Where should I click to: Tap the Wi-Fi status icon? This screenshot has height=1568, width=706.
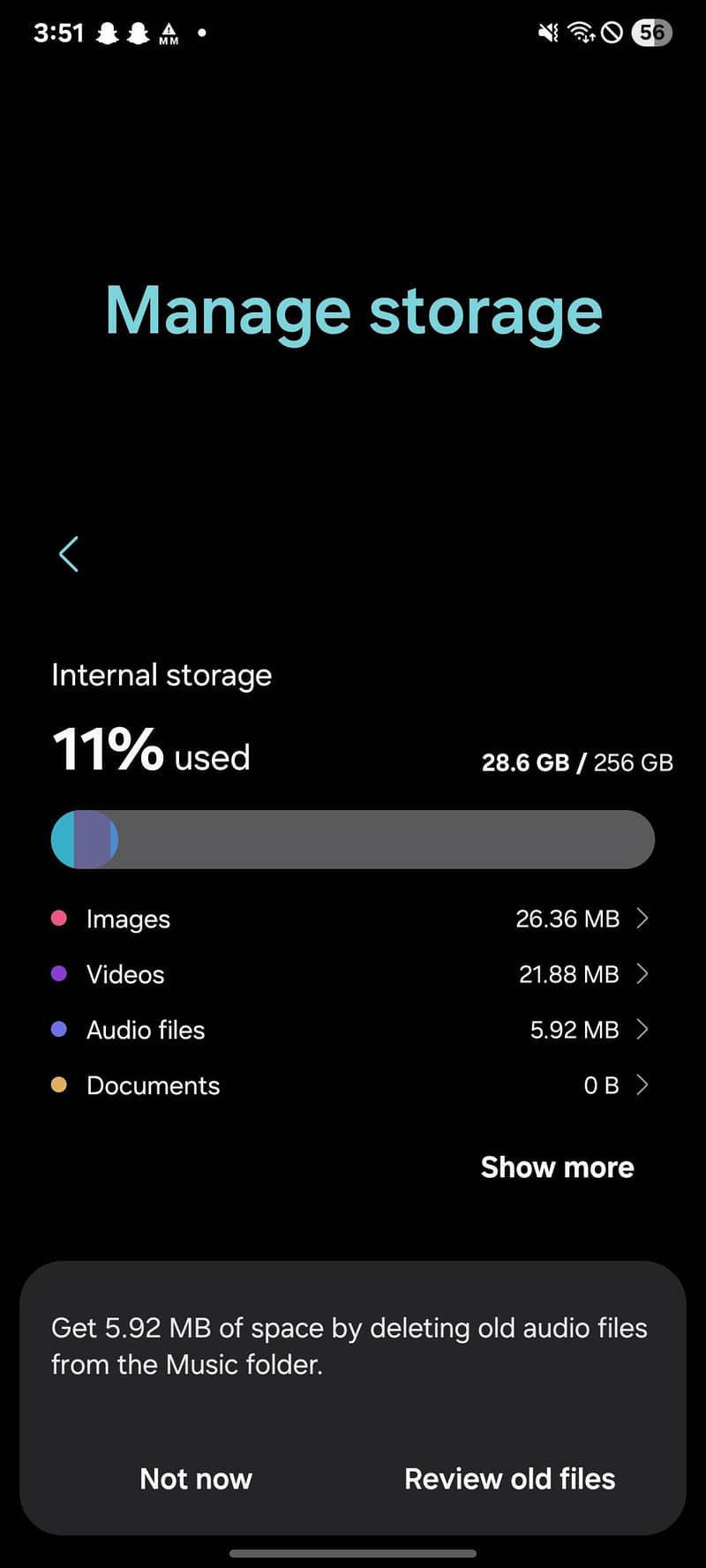[581, 33]
